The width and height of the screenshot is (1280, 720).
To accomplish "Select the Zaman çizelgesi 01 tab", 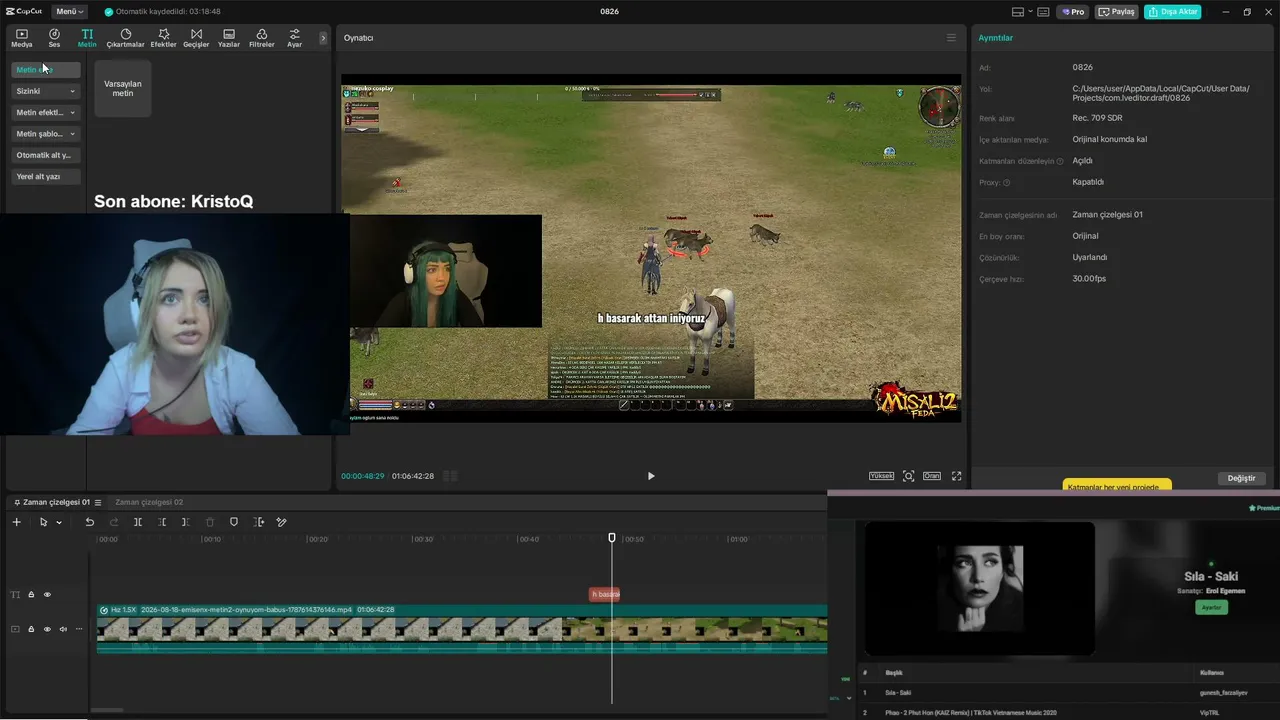I will (56, 502).
